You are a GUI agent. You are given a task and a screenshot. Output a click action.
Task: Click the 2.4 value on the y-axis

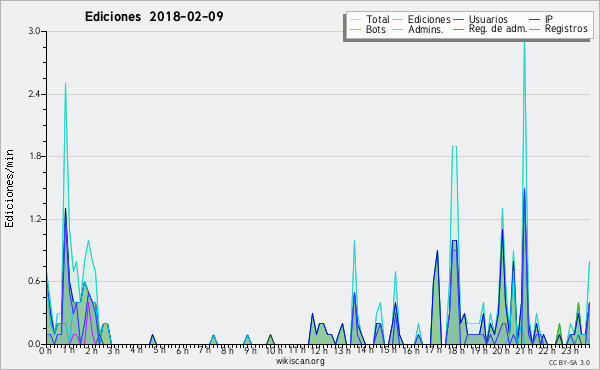34,94
